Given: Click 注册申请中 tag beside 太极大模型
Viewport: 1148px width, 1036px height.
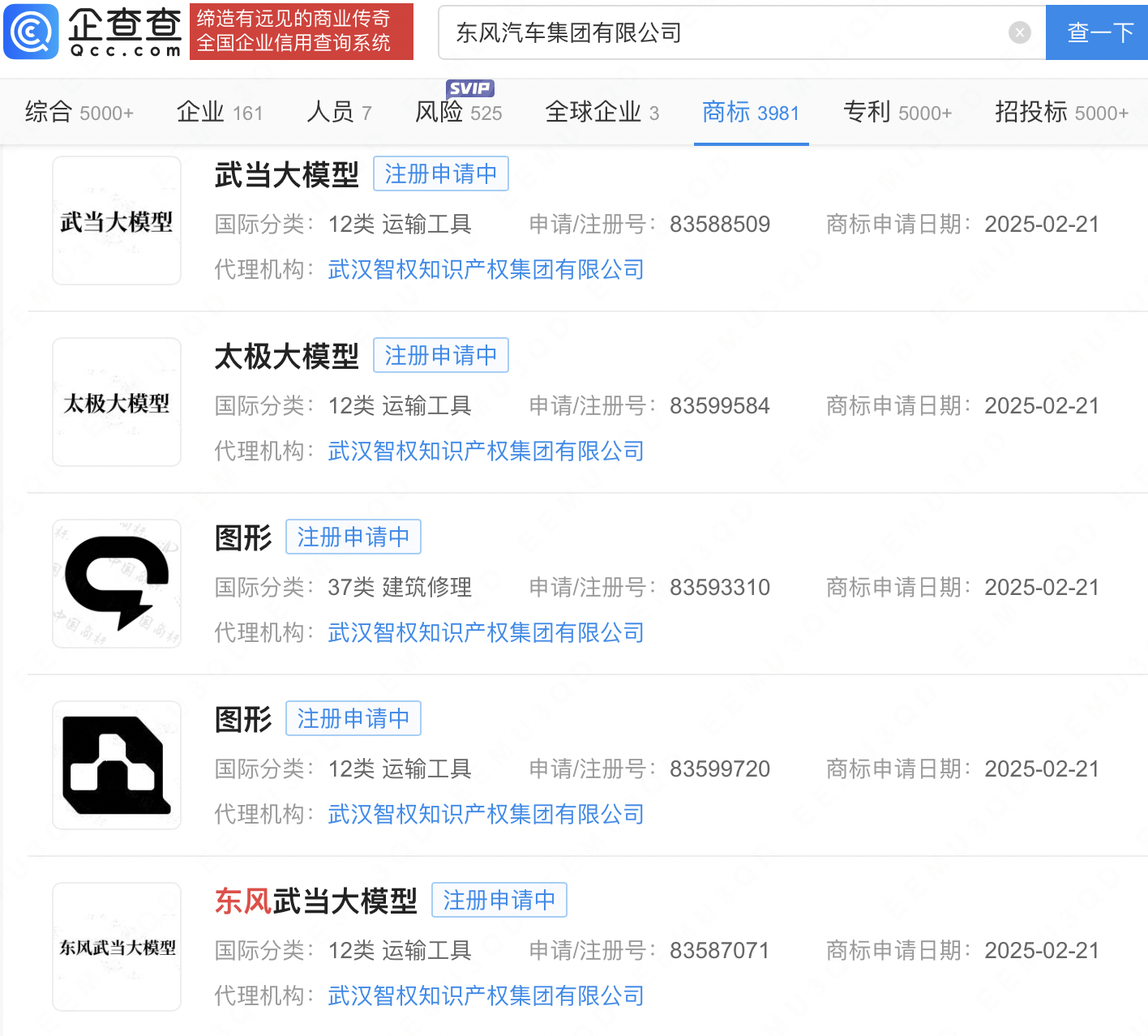Looking at the screenshot, I should pyautogui.click(x=441, y=355).
